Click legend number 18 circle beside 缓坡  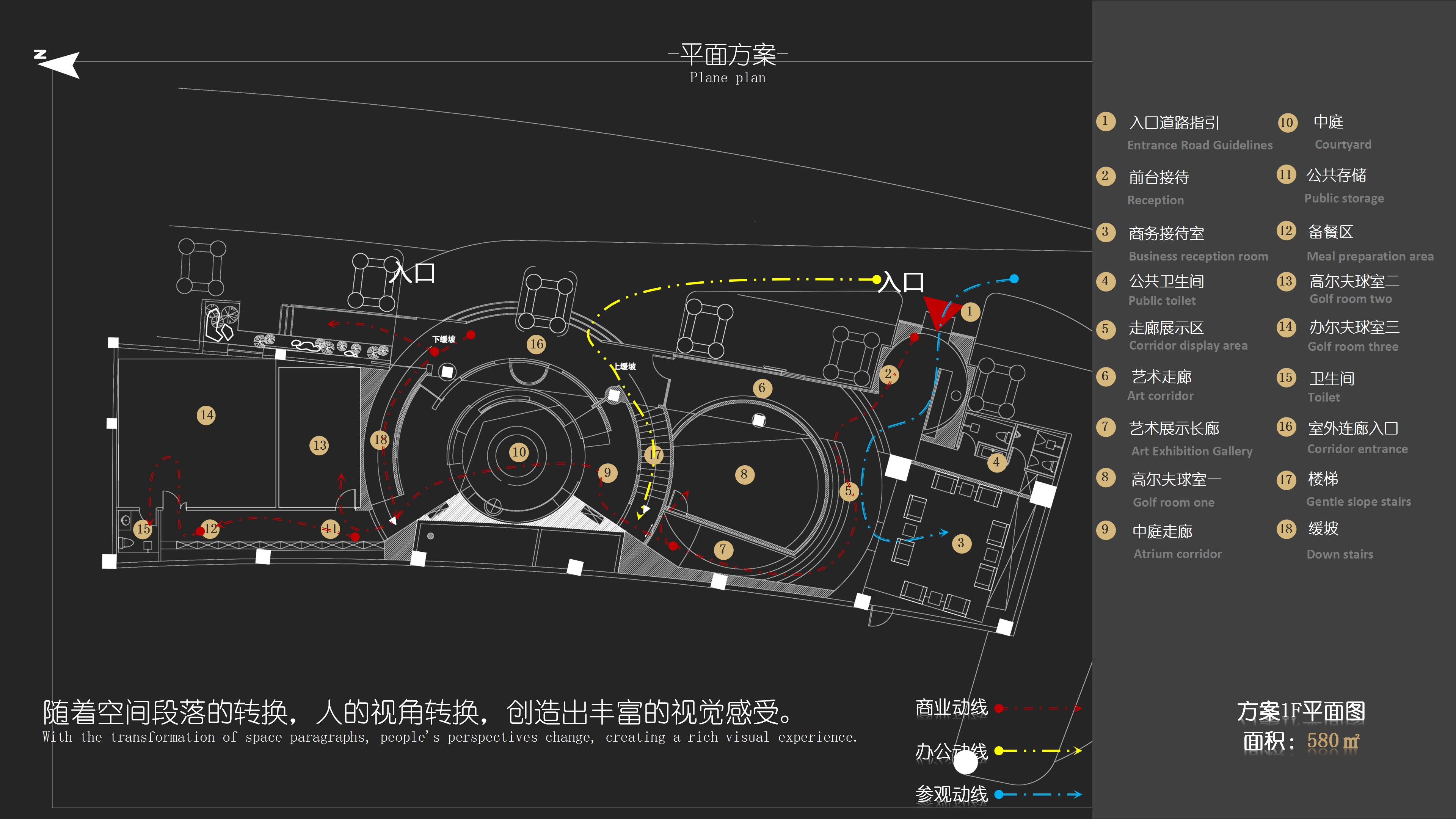[1287, 529]
